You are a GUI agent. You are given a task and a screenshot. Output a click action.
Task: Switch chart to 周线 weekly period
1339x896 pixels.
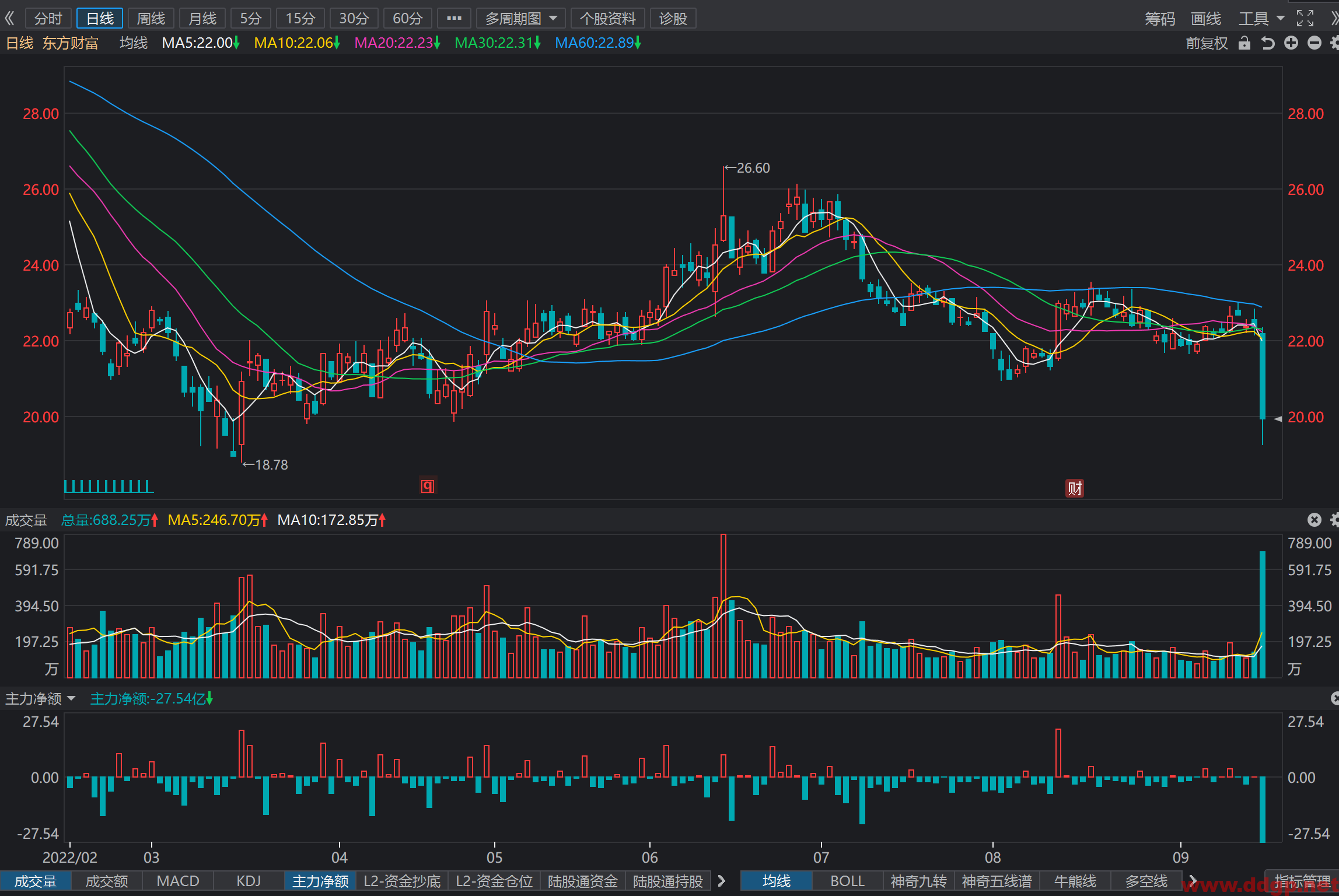click(x=151, y=18)
